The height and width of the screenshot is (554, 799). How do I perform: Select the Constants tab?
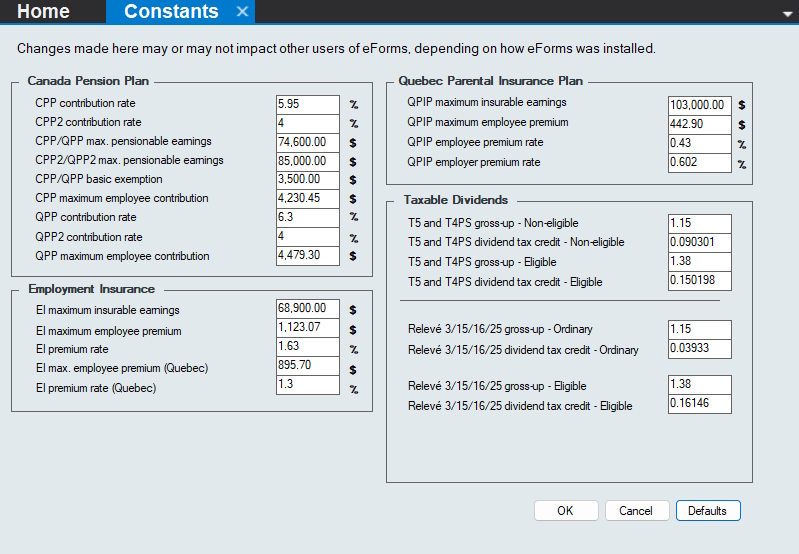pos(171,12)
